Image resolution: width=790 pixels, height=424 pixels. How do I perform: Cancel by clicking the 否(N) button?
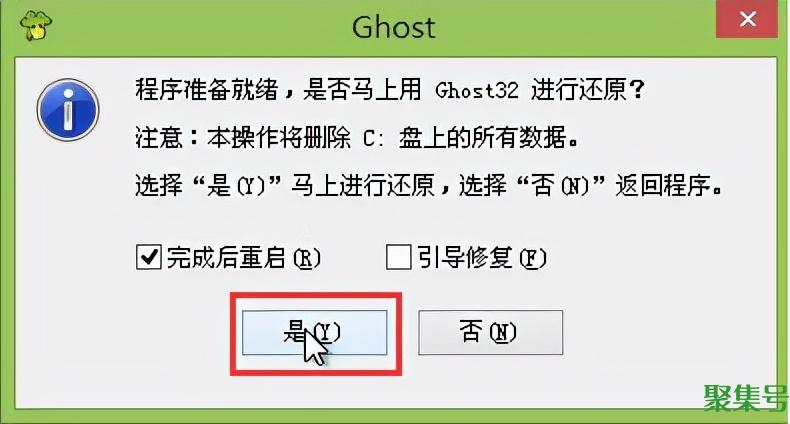click(x=490, y=333)
